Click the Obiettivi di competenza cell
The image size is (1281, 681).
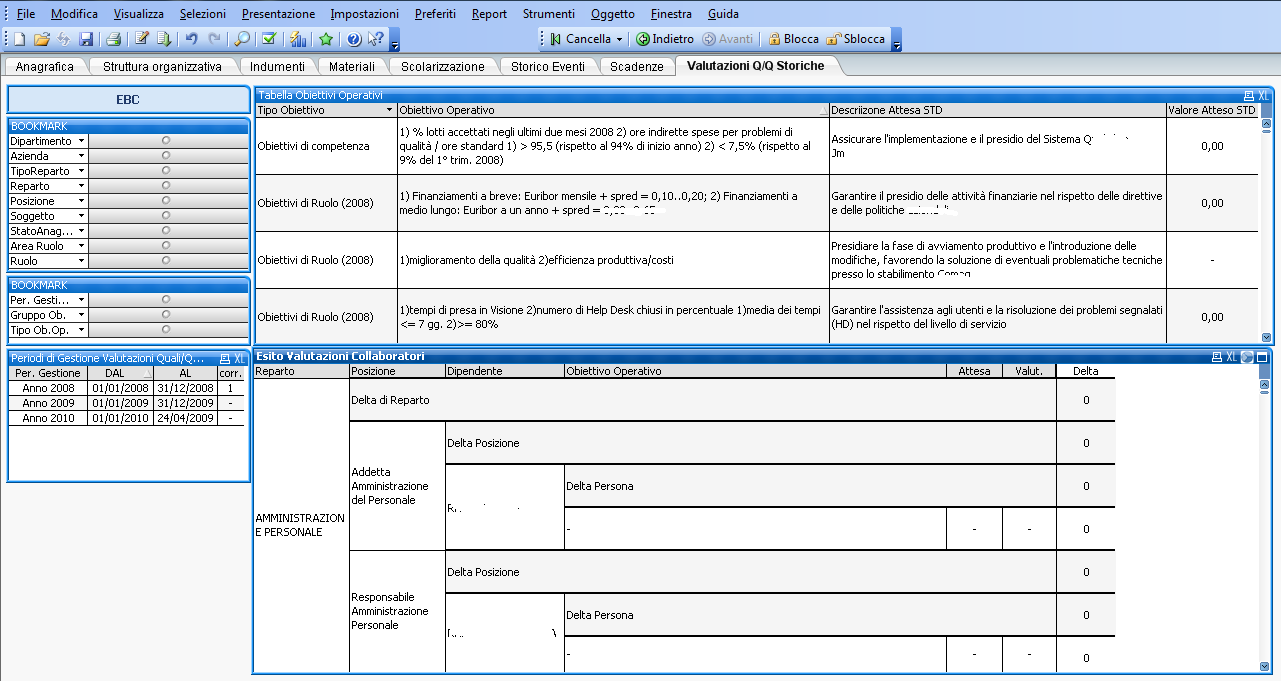click(326, 146)
